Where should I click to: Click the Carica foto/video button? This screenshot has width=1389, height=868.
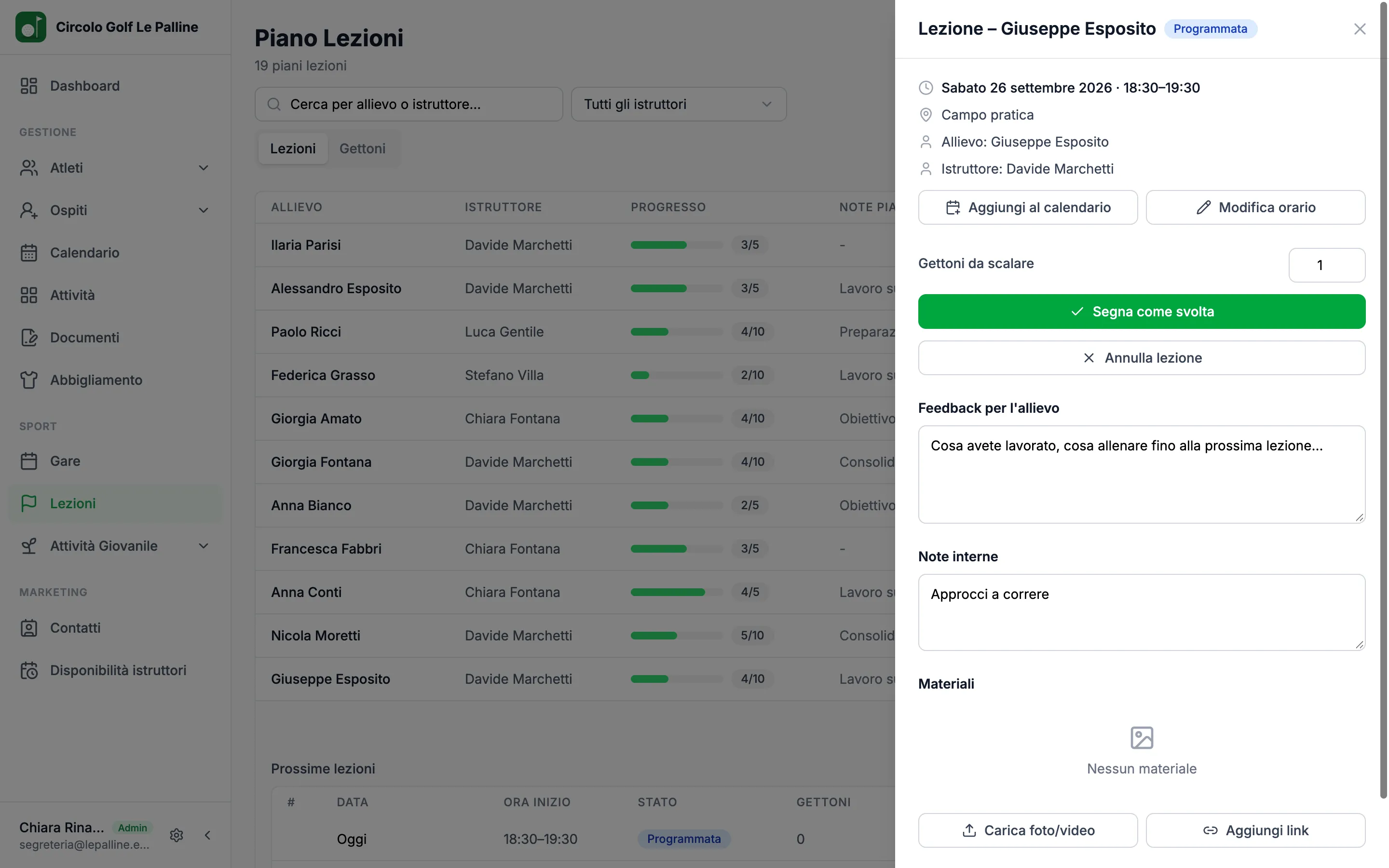point(1027,830)
